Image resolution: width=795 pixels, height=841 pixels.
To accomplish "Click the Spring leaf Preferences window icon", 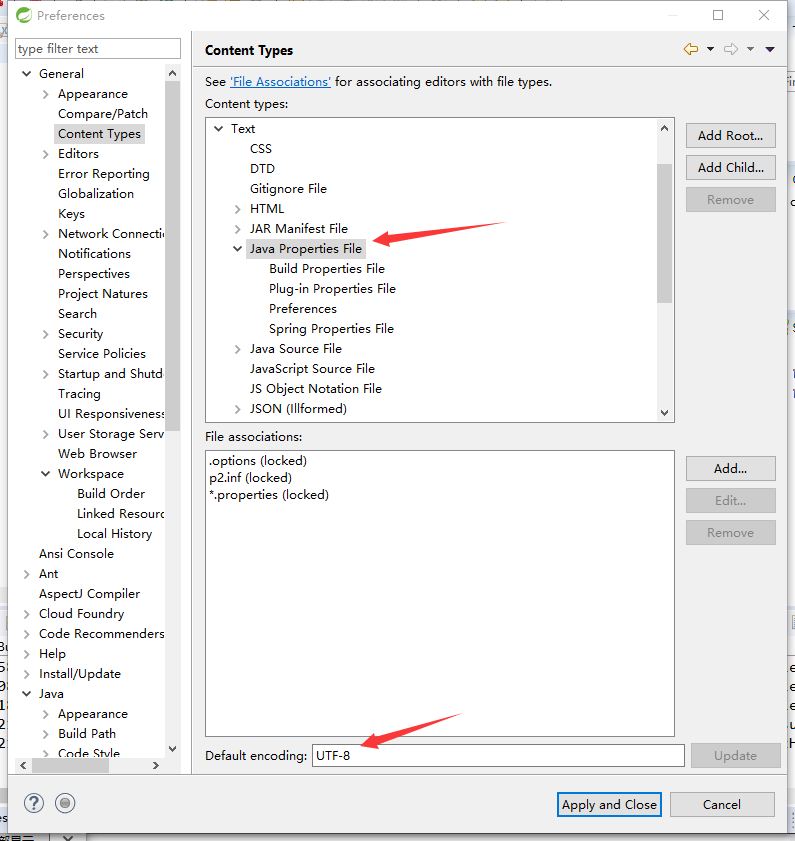I will click(x=24, y=15).
